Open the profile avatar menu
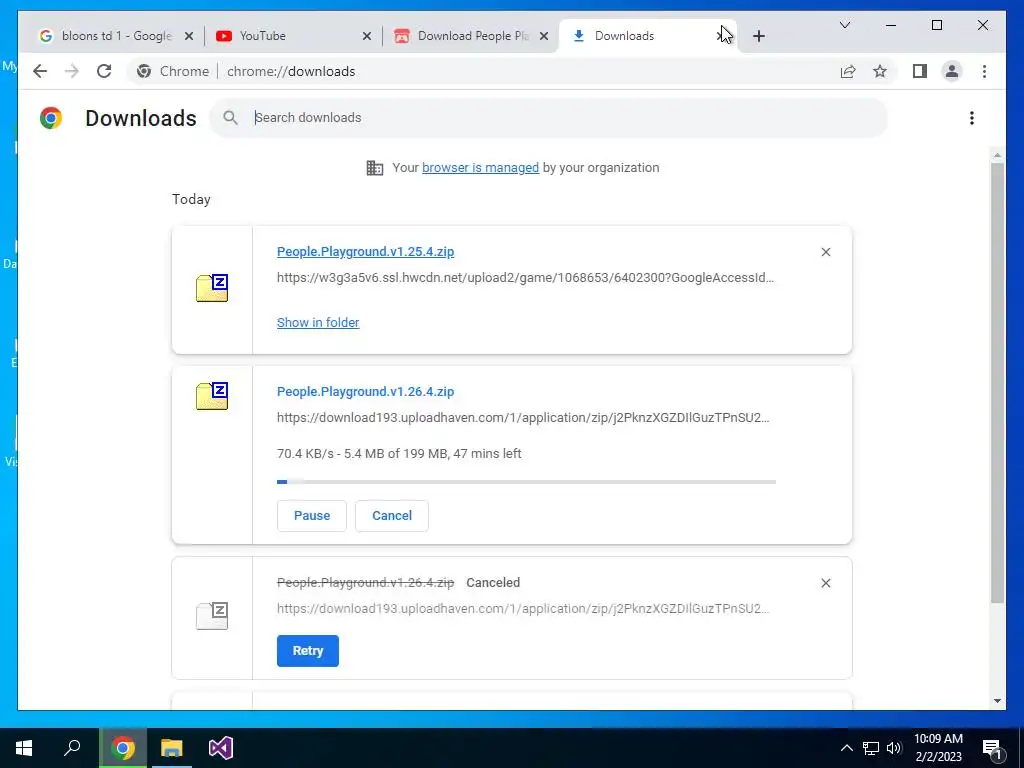This screenshot has width=1024, height=768. tap(952, 71)
